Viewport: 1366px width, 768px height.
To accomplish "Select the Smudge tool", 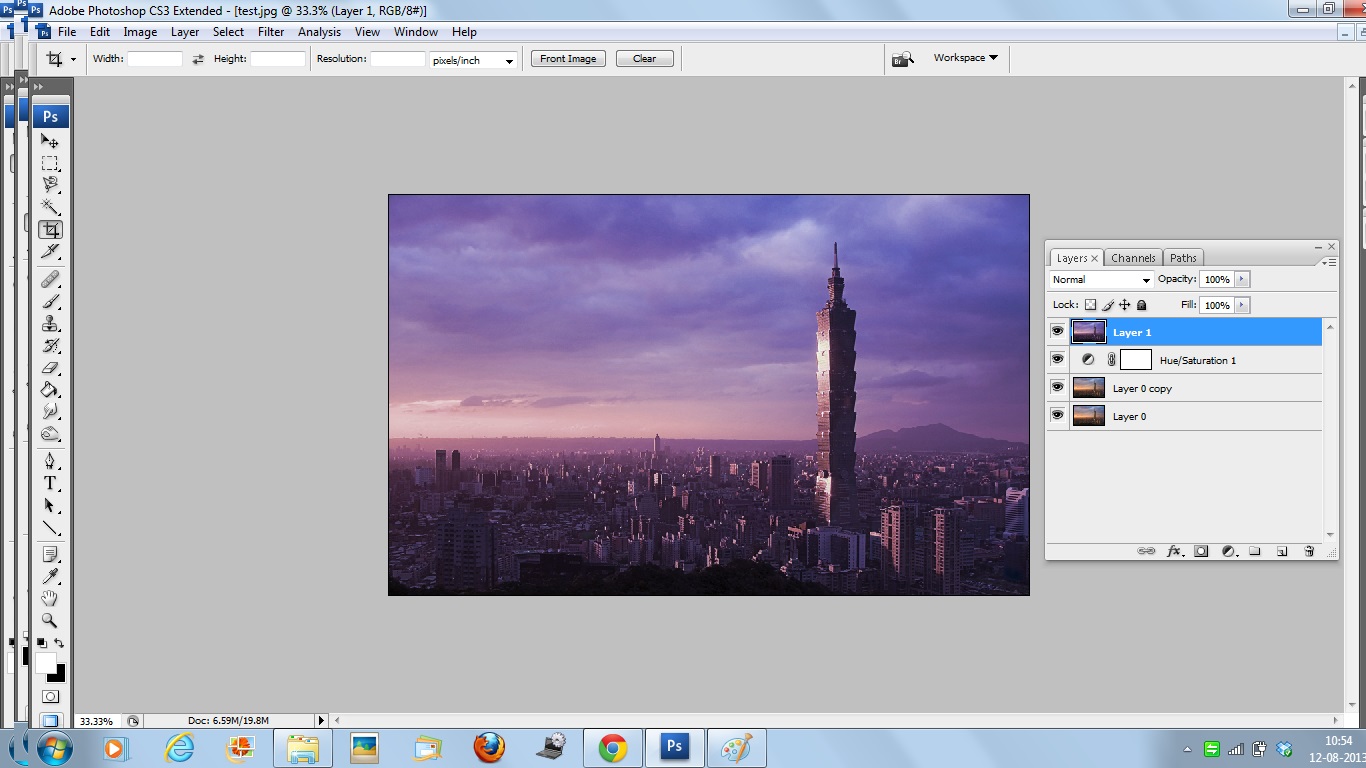I will pos(50,411).
